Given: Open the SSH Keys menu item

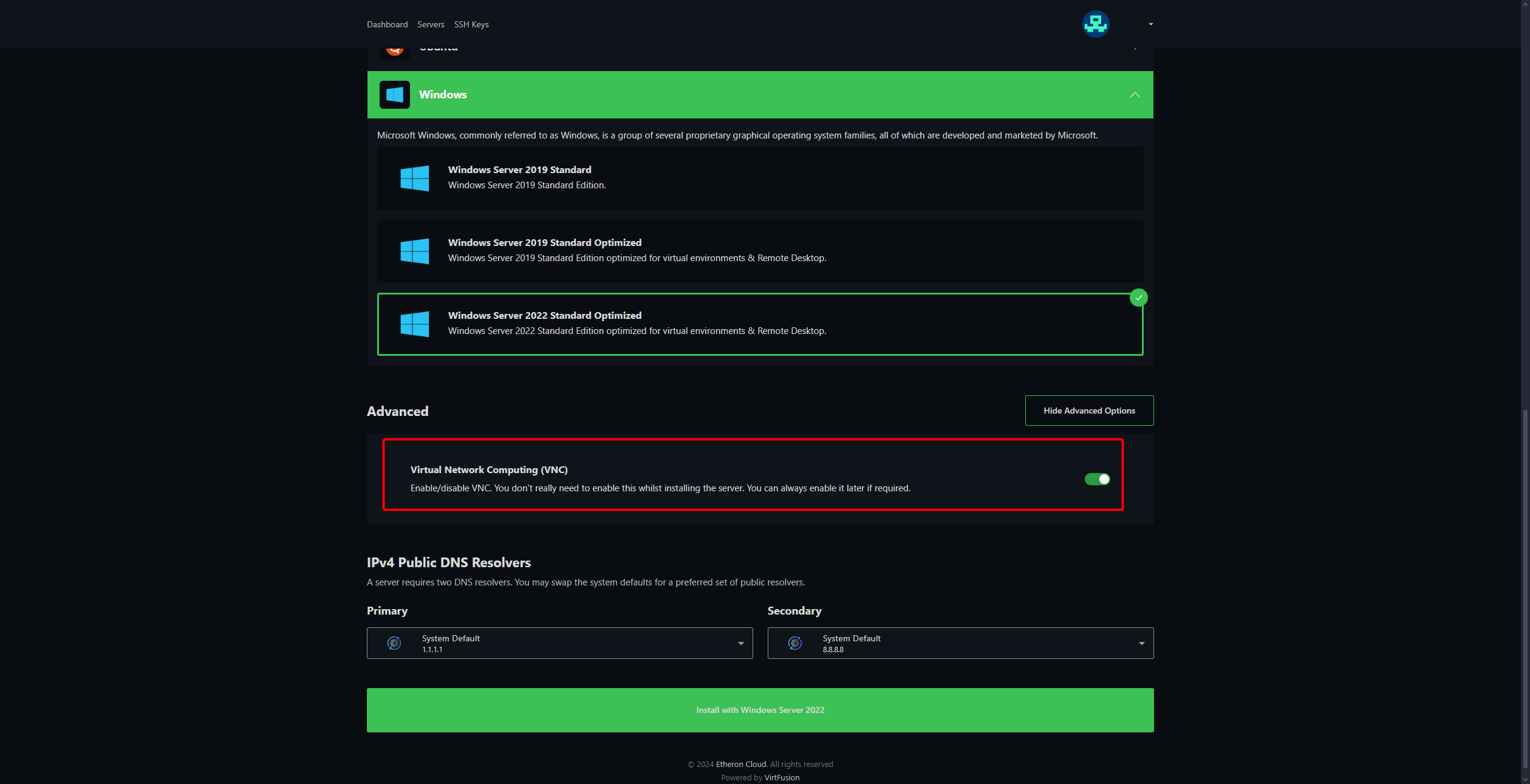Looking at the screenshot, I should (471, 24).
